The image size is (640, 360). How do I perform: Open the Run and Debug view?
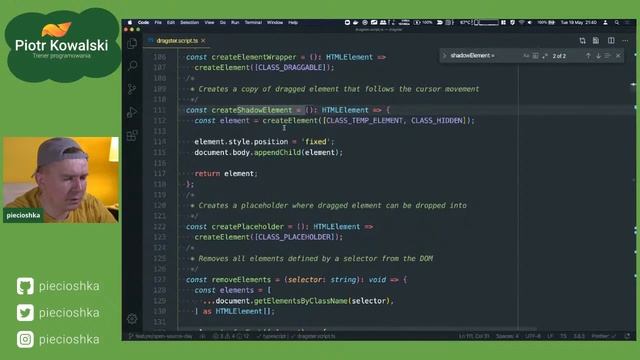pos(132,112)
